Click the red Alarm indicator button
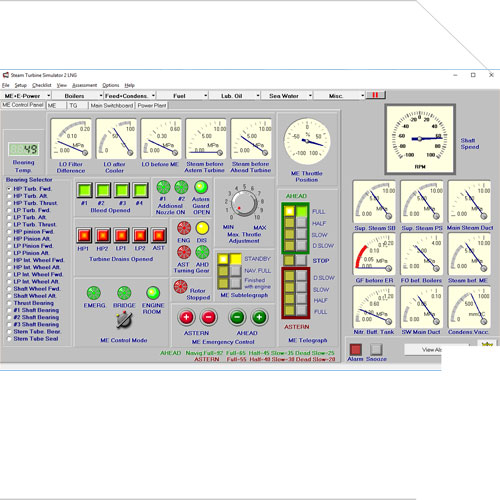 [x=355, y=349]
